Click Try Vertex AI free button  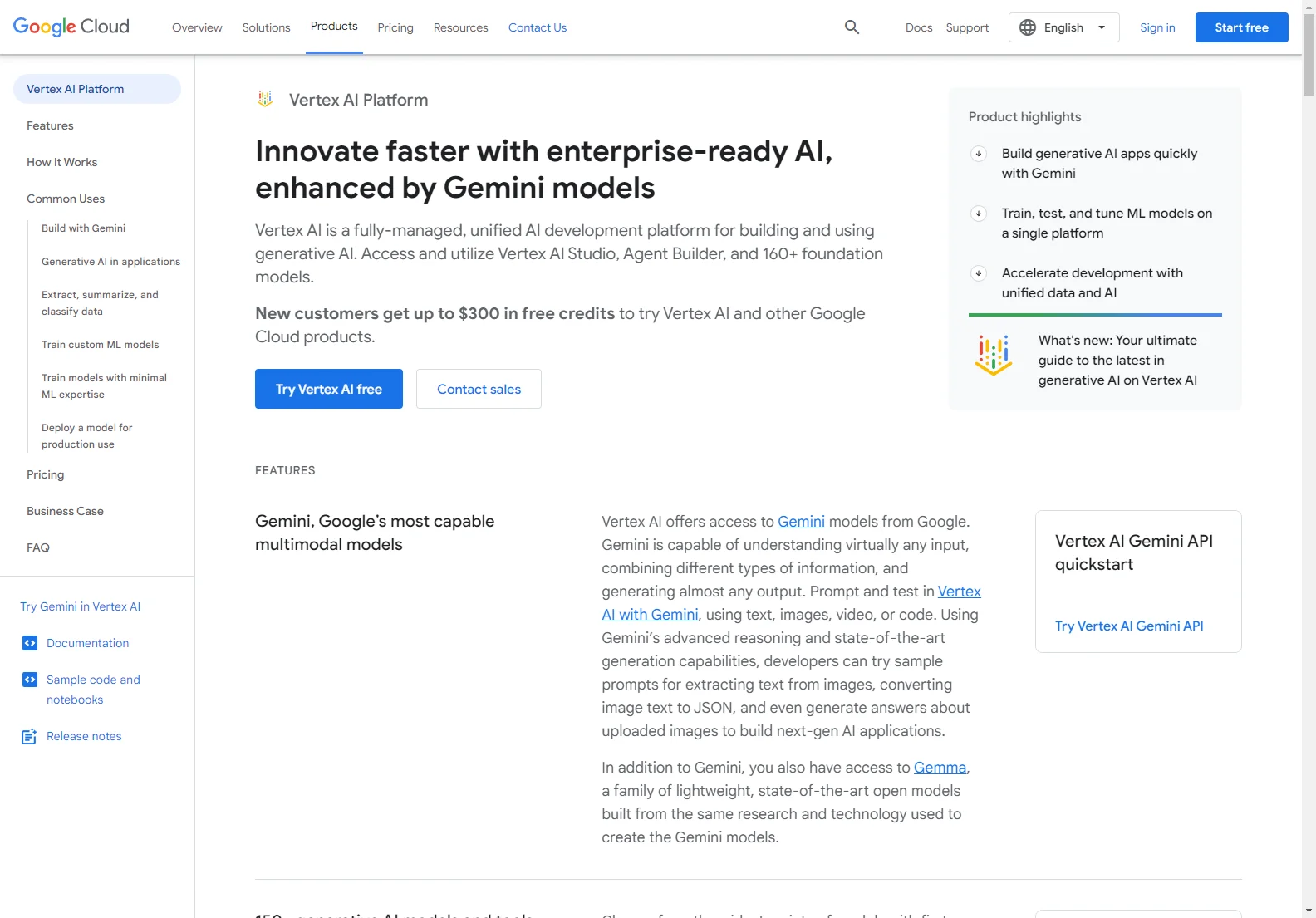[329, 389]
